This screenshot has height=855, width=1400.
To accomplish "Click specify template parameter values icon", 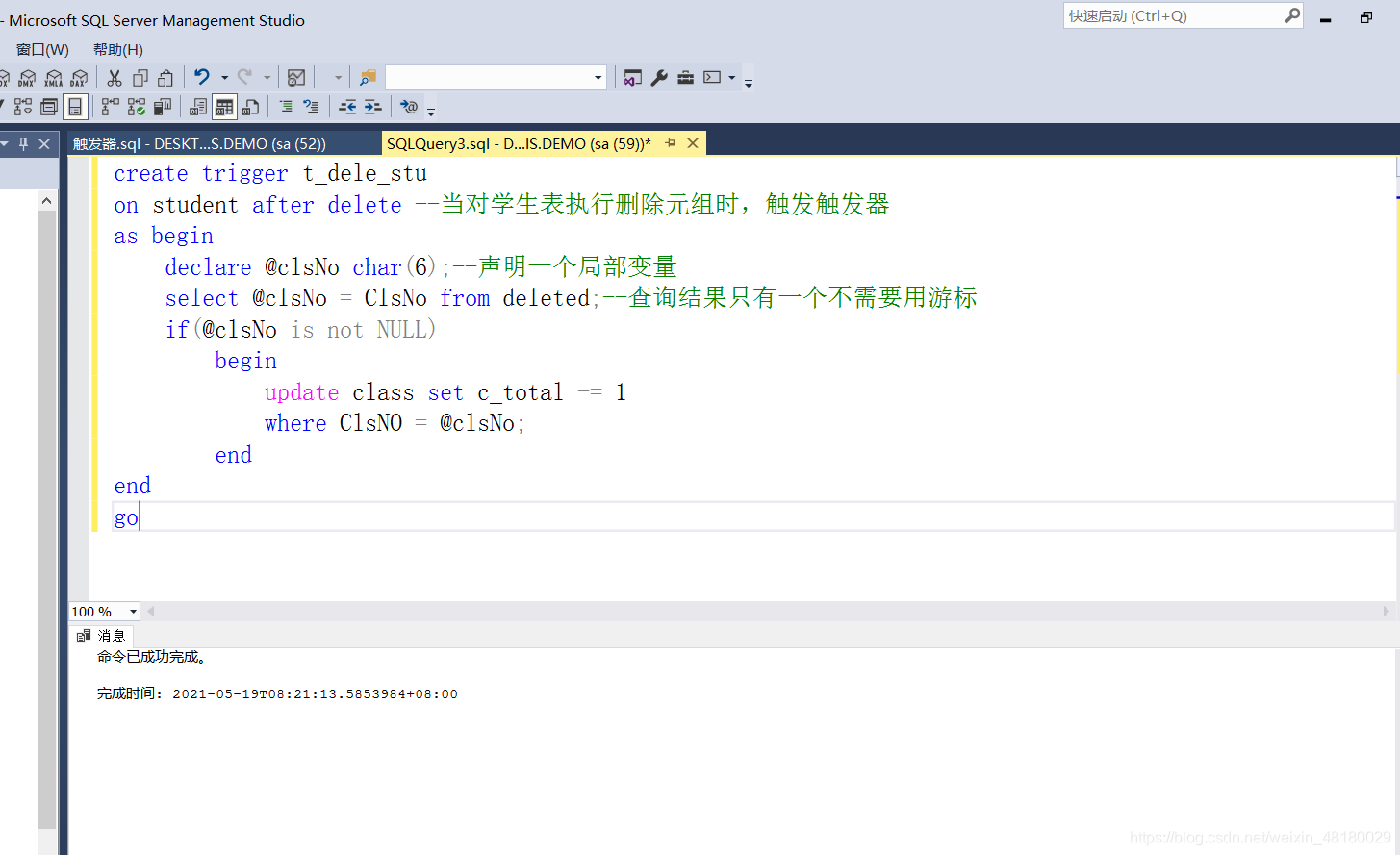I will coord(410,107).
